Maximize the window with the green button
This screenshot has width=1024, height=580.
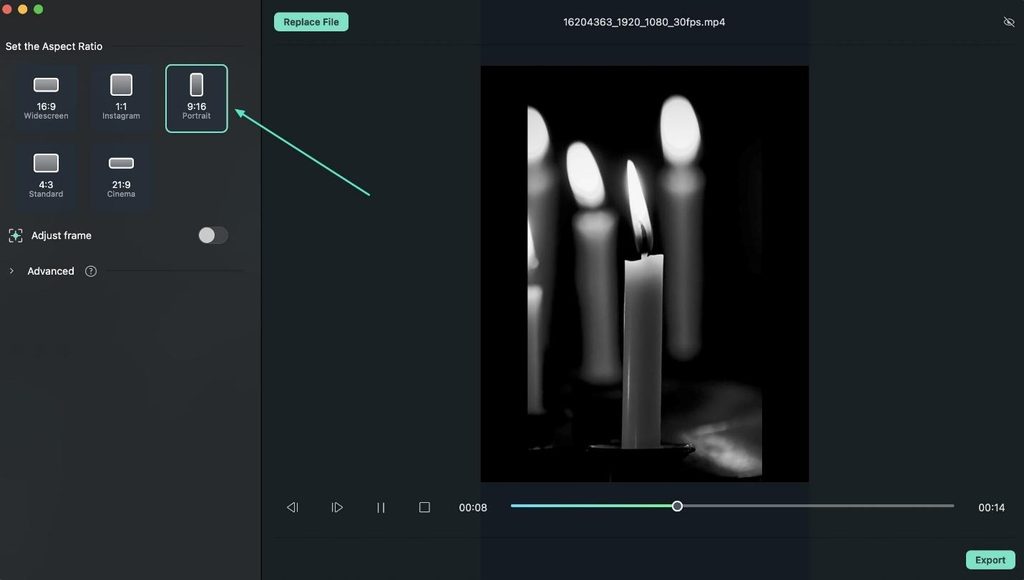pyautogui.click(x=39, y=9)
